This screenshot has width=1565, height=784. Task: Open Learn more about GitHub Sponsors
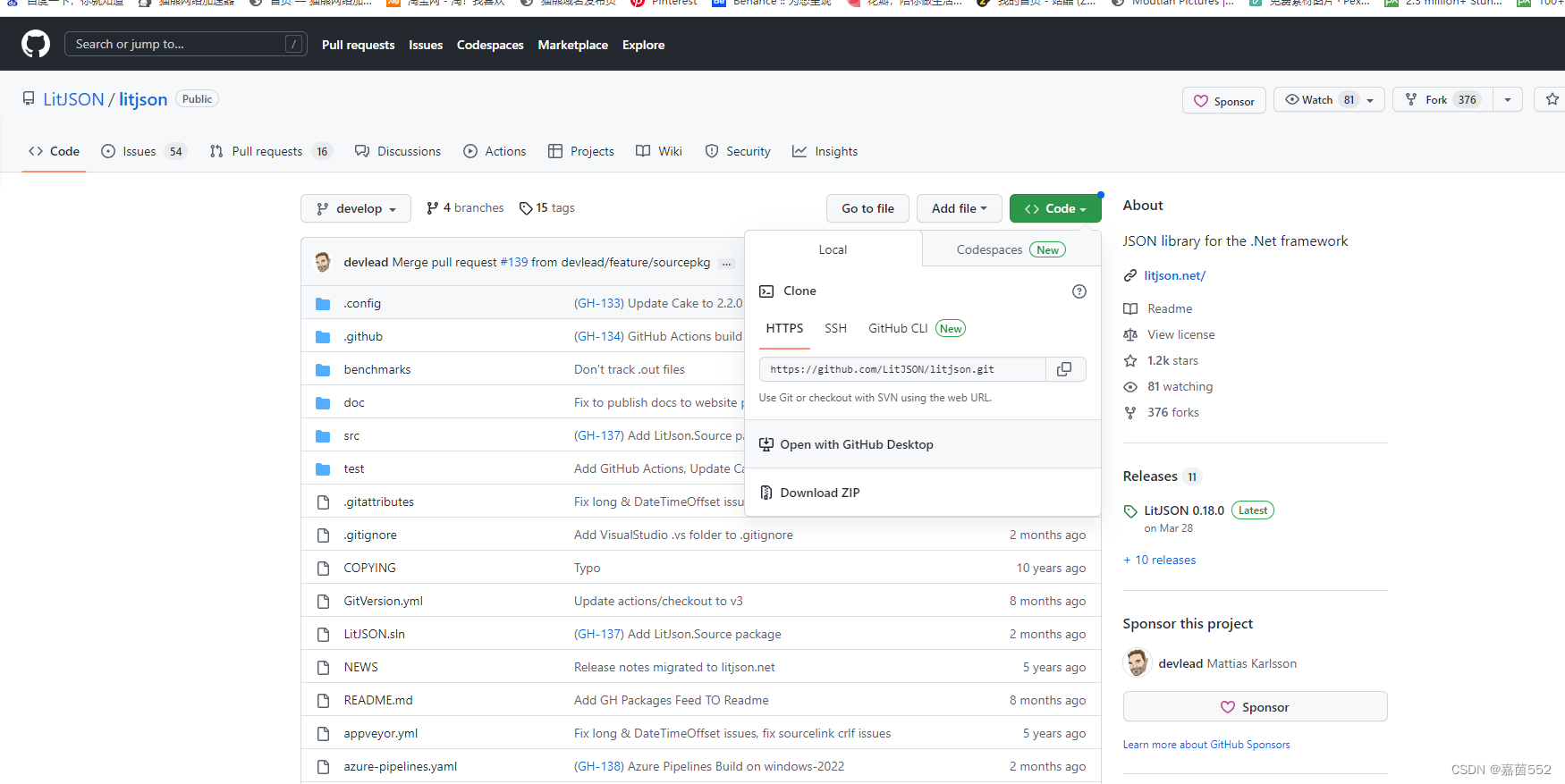pyautogui.click(x=1206, y=745)
